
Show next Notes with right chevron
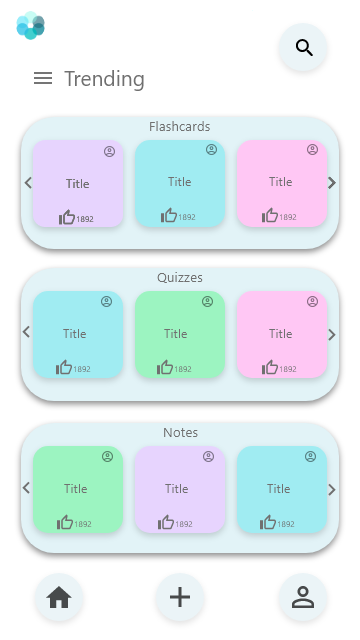(332, 489)
